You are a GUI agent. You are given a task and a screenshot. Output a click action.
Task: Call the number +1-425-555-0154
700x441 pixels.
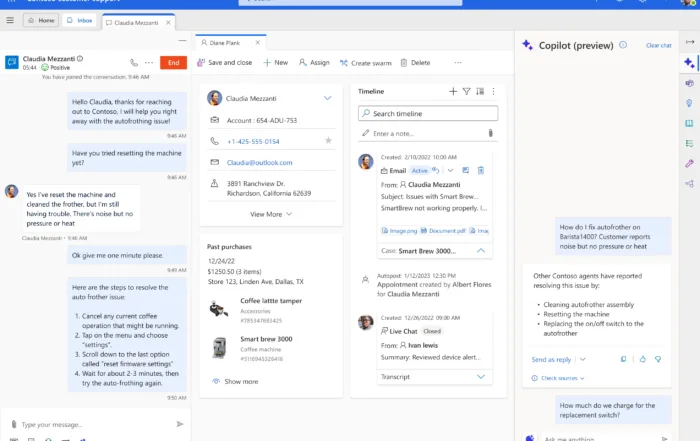(253, 141)
